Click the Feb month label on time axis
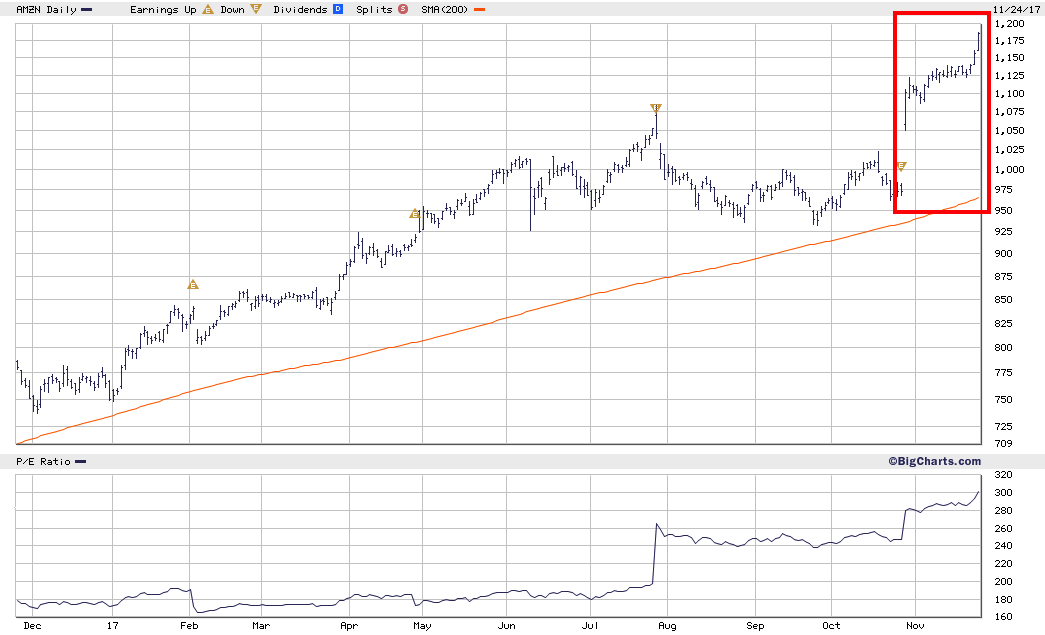Image resolution: width=1045 pixels, height=635 pixels. [x=189, y=626]
